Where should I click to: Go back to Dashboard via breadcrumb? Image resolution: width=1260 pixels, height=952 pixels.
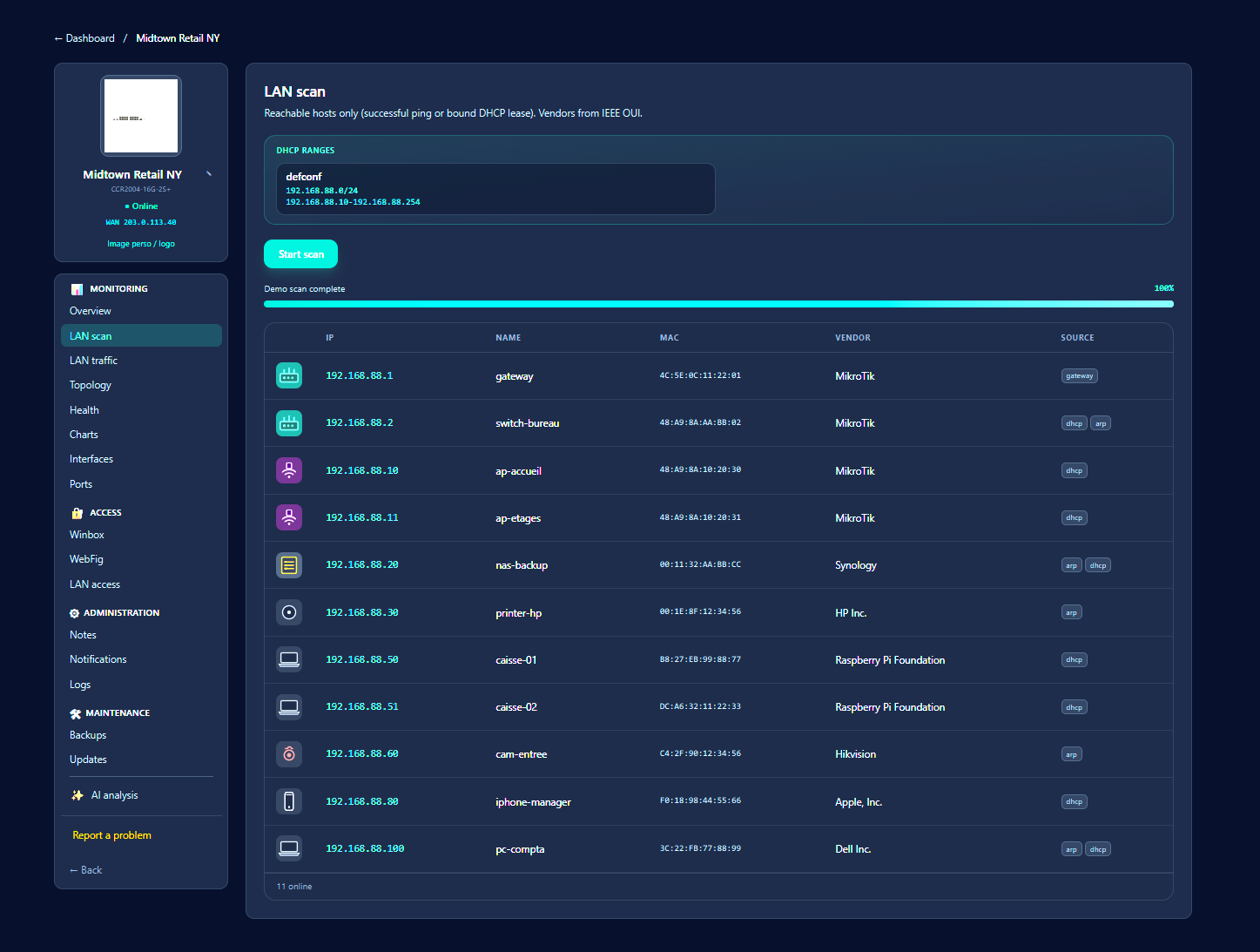tap(84, 38)
